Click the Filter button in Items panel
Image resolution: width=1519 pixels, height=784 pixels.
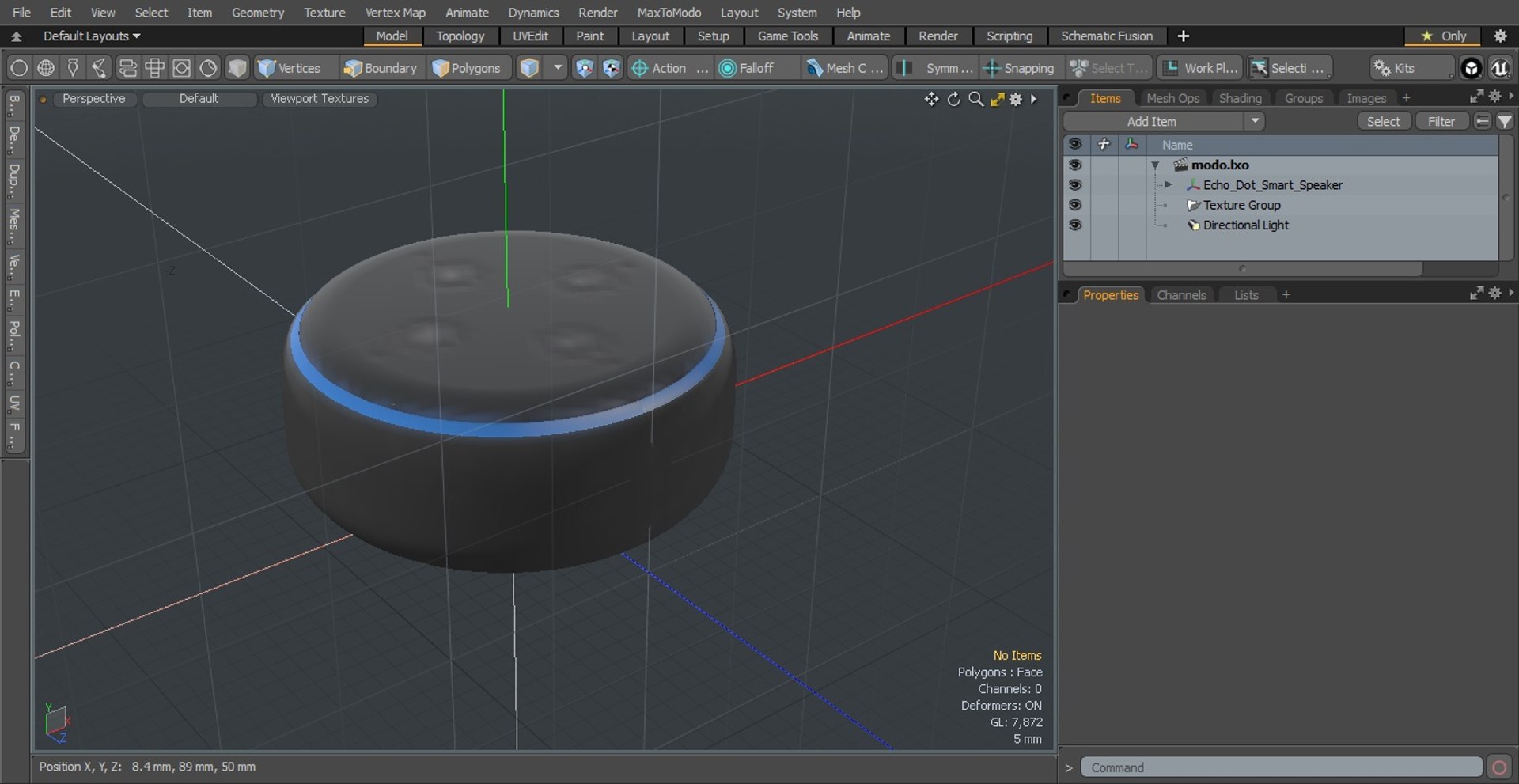pyautogui.click(x=1441, y=121)
